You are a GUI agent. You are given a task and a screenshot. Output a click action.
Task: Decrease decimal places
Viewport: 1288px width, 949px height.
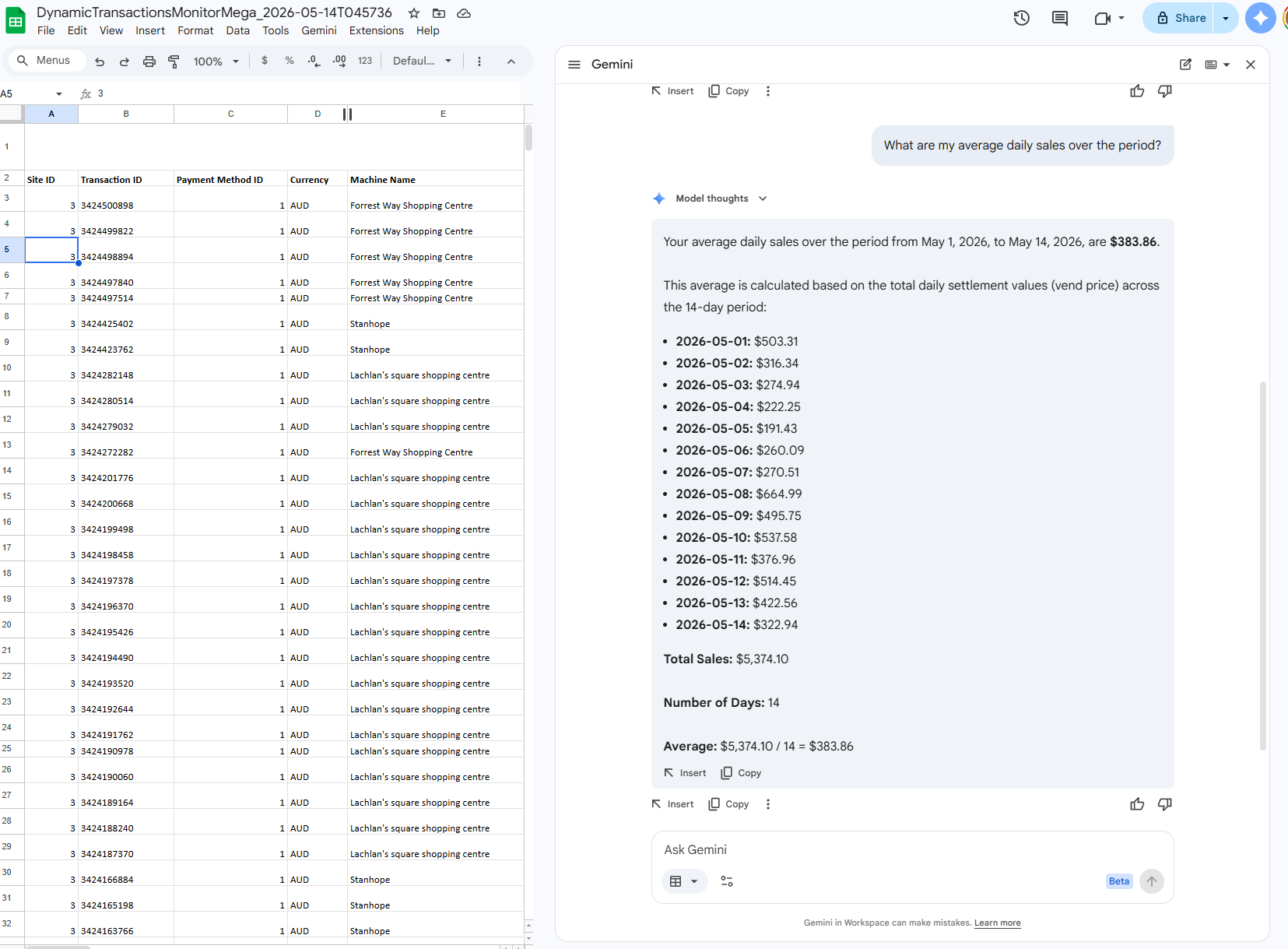314,61
